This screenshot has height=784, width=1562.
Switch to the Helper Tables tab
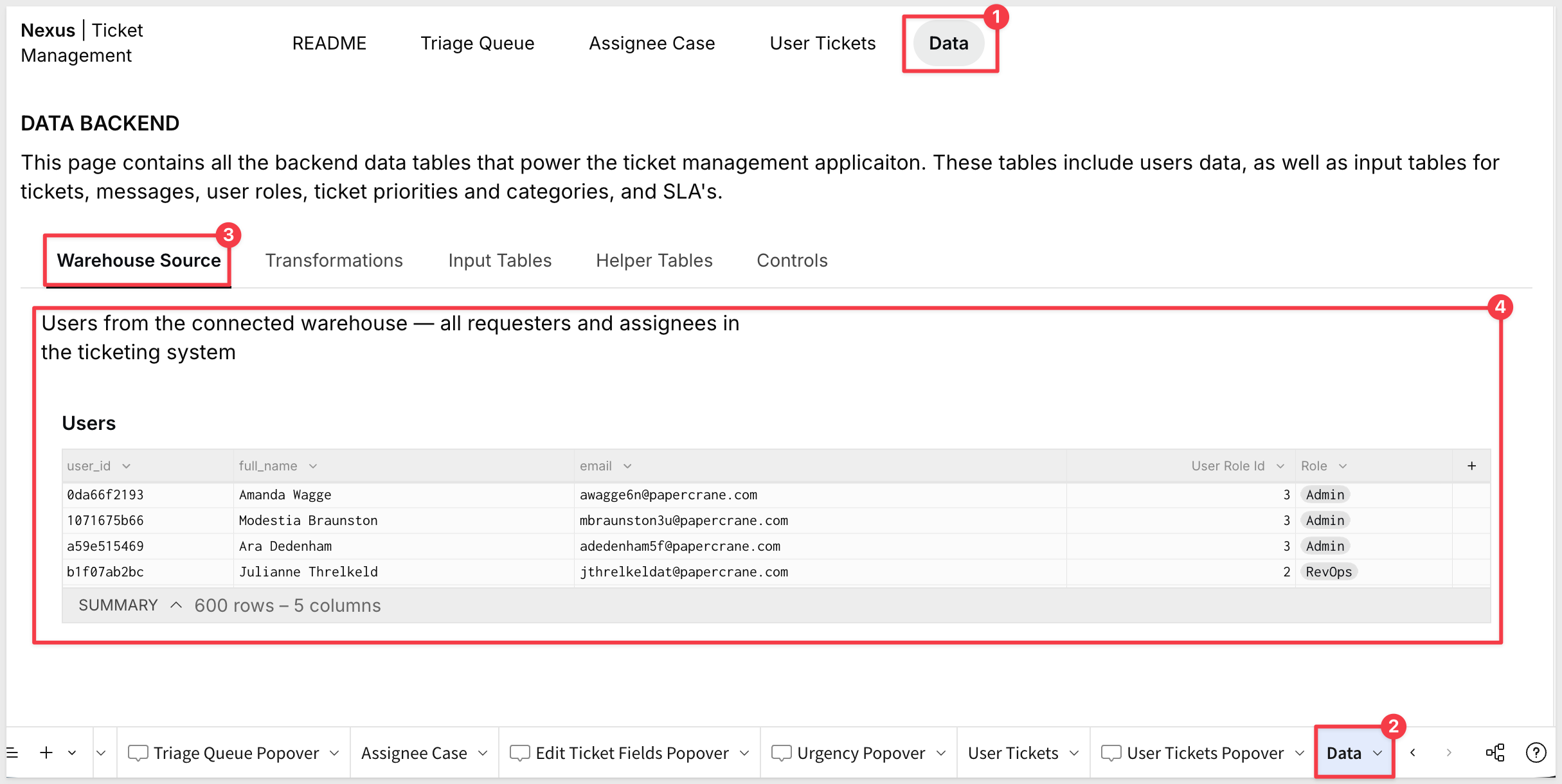coord(654,260)
